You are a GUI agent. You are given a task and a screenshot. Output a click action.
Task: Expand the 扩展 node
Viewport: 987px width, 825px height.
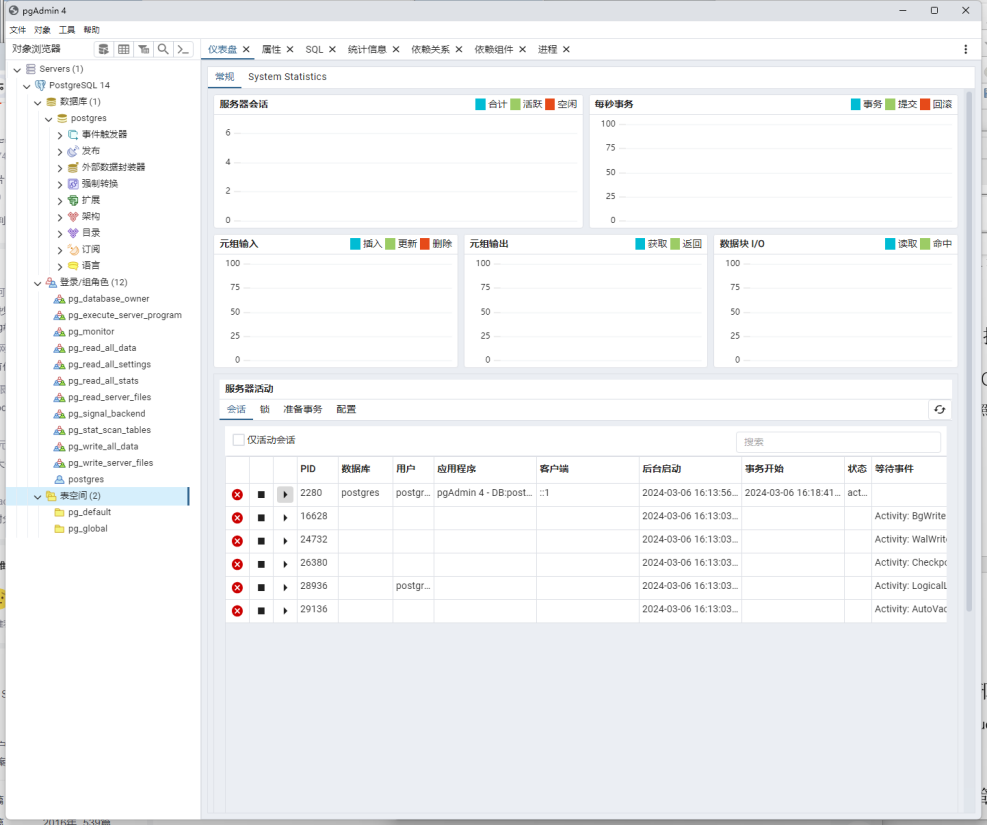click(60, 201)
